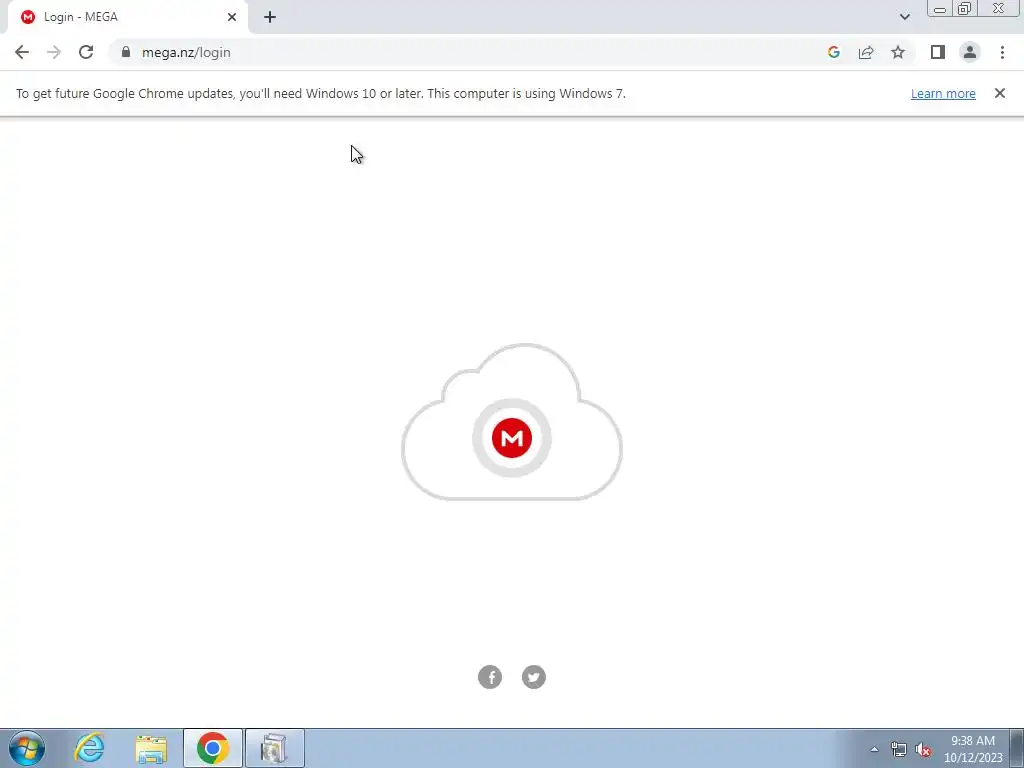Click the padlock site info icon
1024x768 pixels.
[126, 52]
